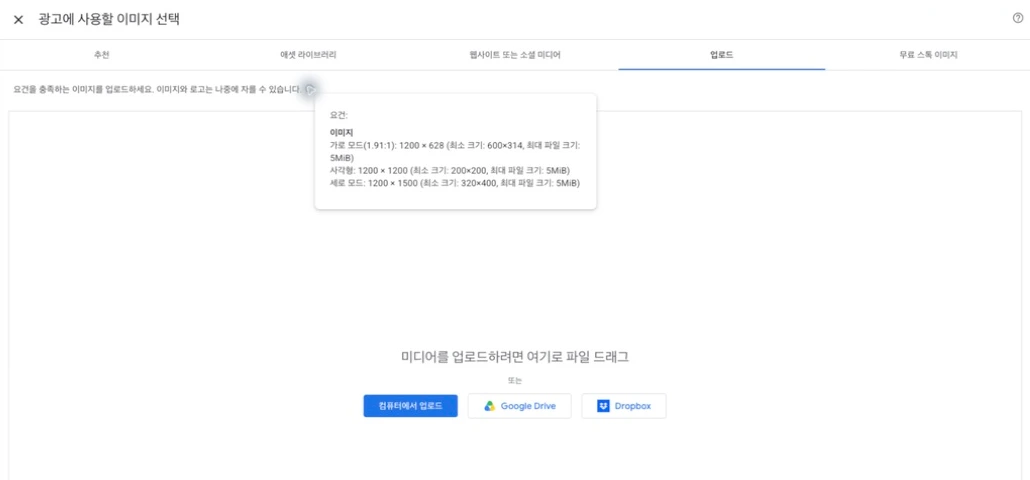Click the Google Drive logo icon

coord(489,406)
